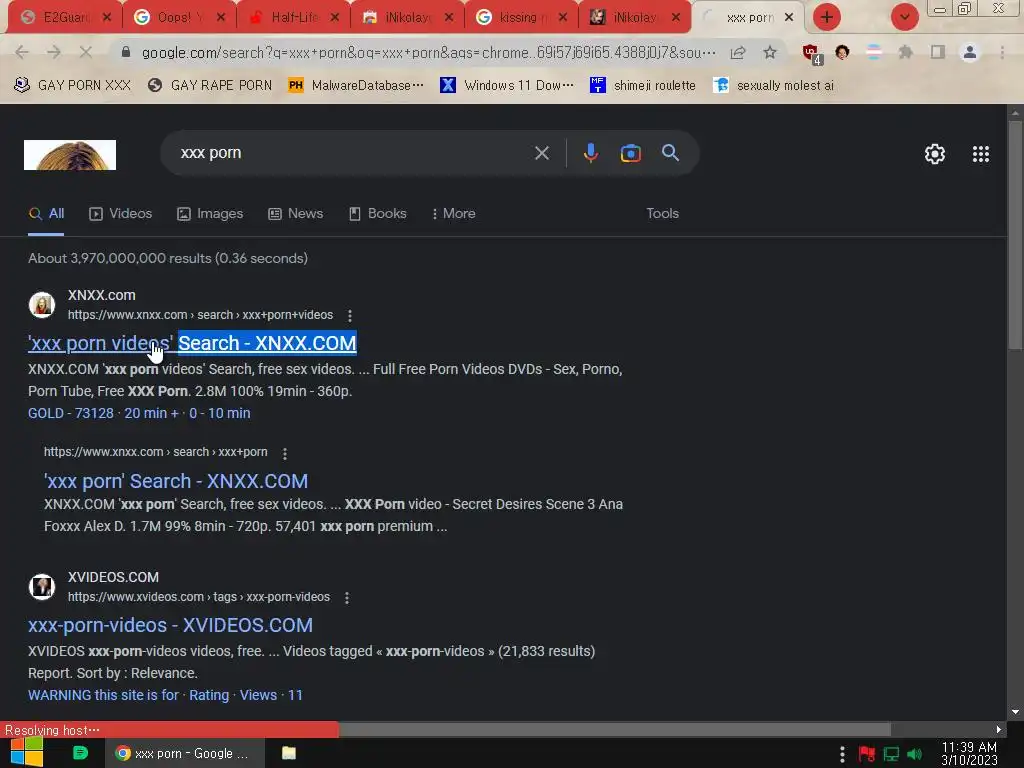Click the 'Rating' sublink under XVIDEOS result
Viewport: 1024px width, 768px height.
point(209,695)
